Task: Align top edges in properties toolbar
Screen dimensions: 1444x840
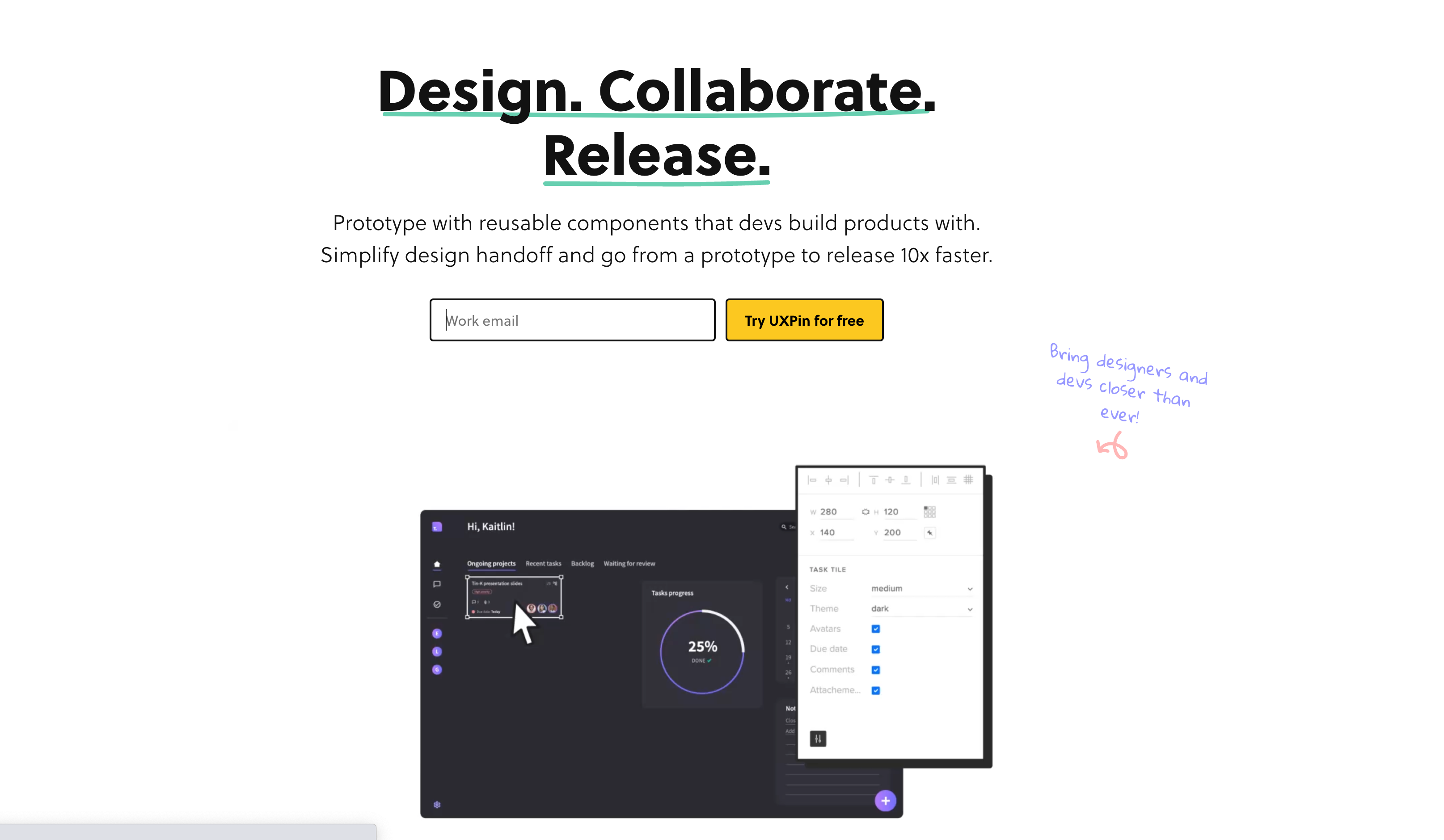Action: pyautogui.click(x=873, y=480)
